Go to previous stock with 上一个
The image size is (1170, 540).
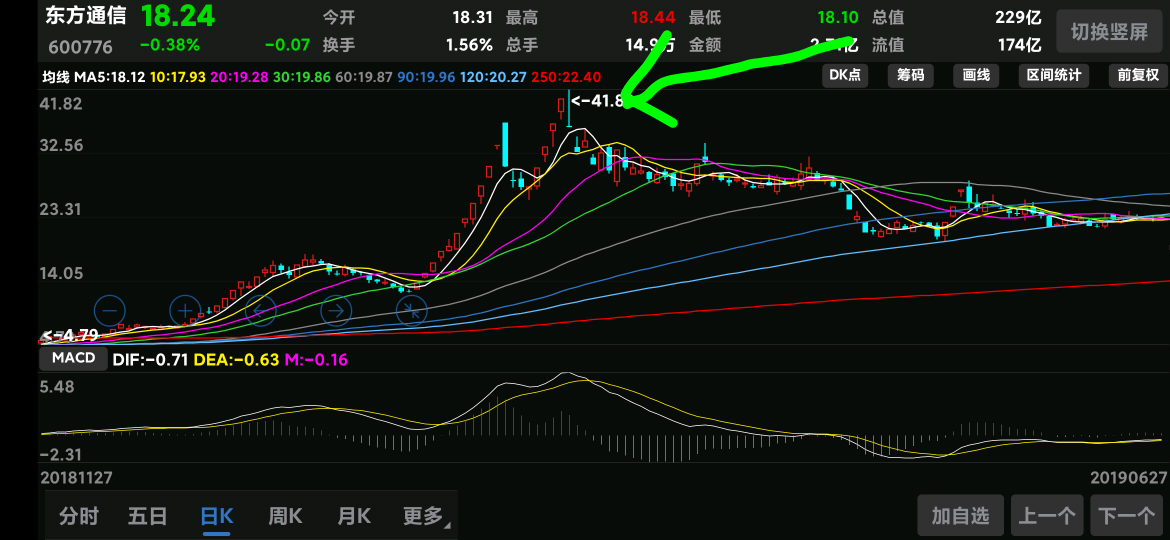point(1047,515)
